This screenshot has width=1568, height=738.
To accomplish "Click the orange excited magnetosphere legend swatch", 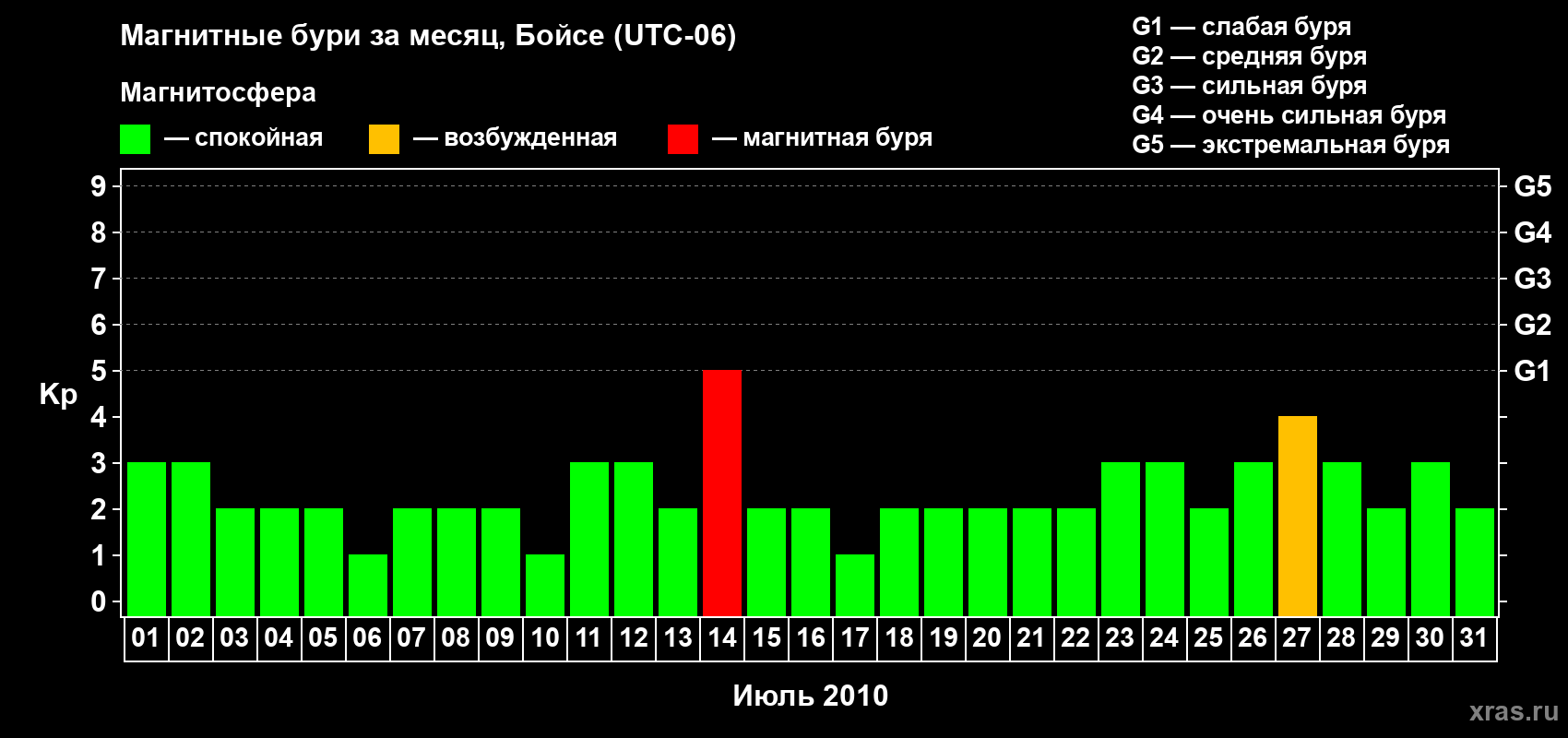I will (x=384, y=139).
